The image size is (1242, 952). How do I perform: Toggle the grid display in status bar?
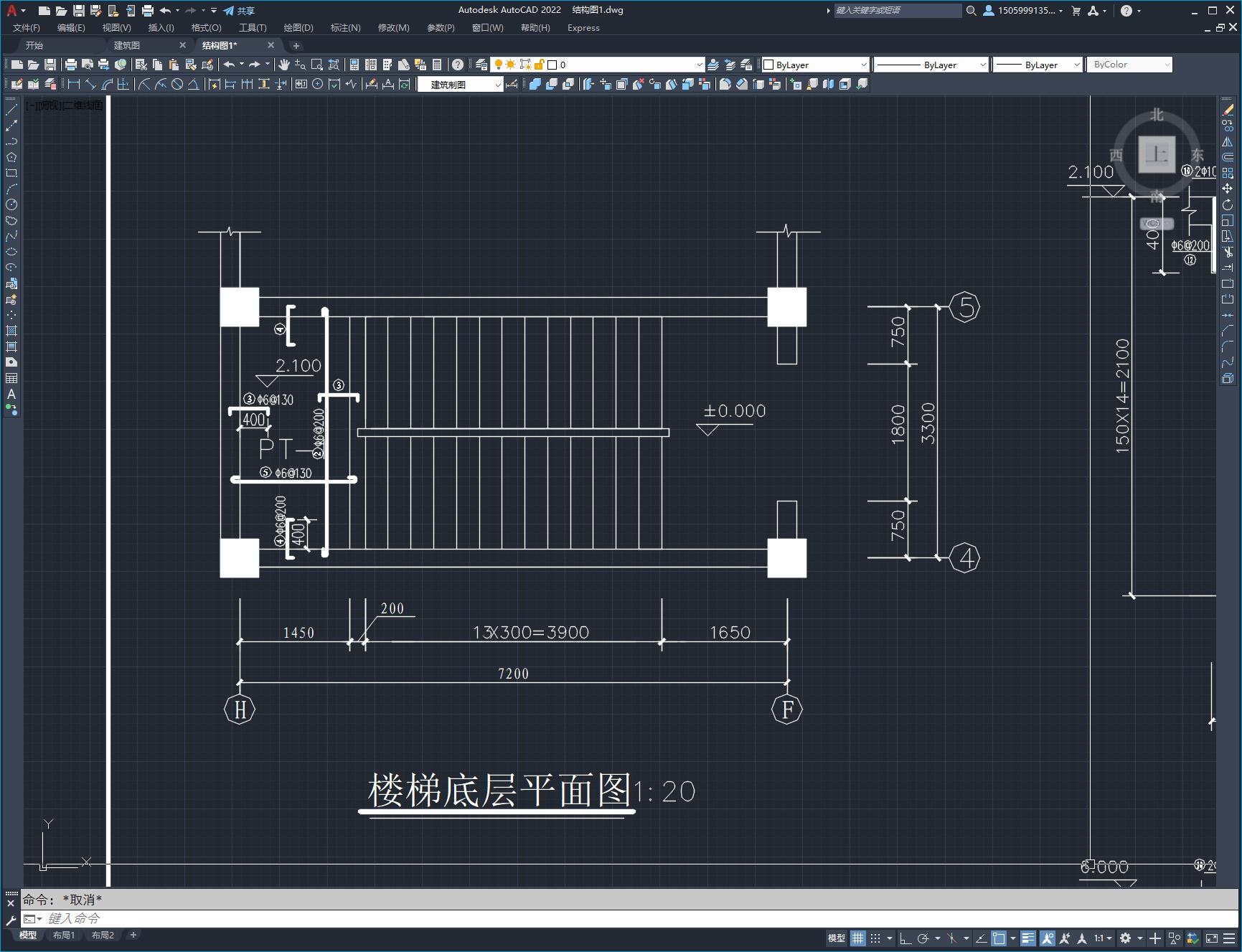click(858, 938)
